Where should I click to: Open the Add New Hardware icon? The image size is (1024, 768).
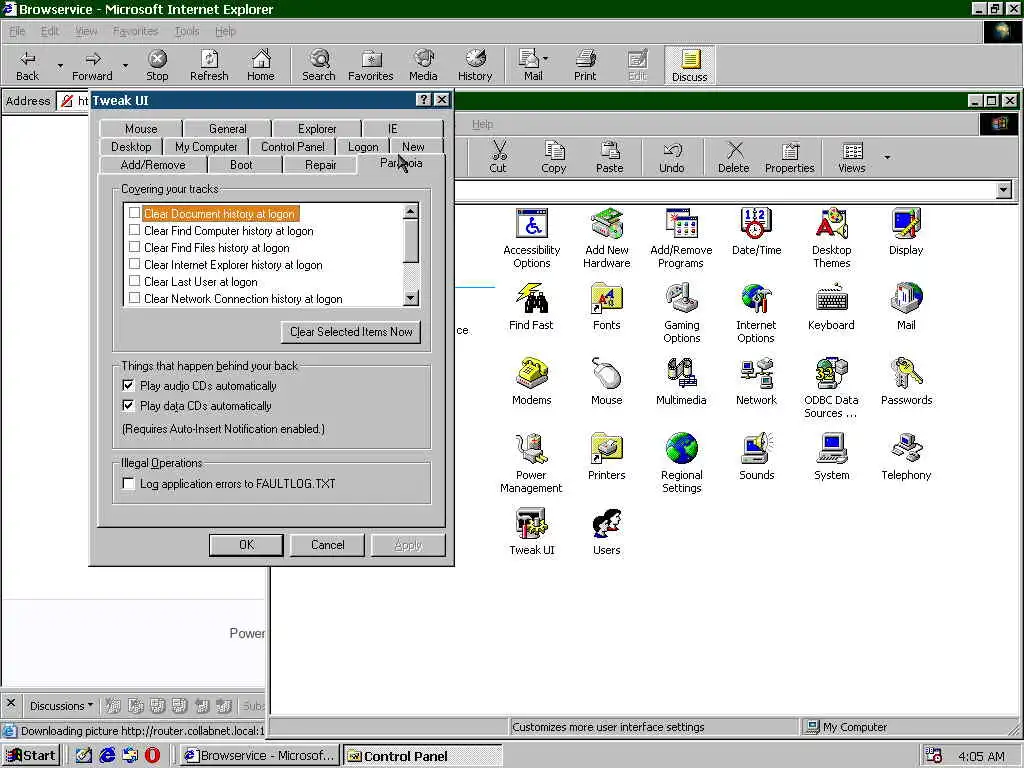pyautogui.click(x=607, y=238)
